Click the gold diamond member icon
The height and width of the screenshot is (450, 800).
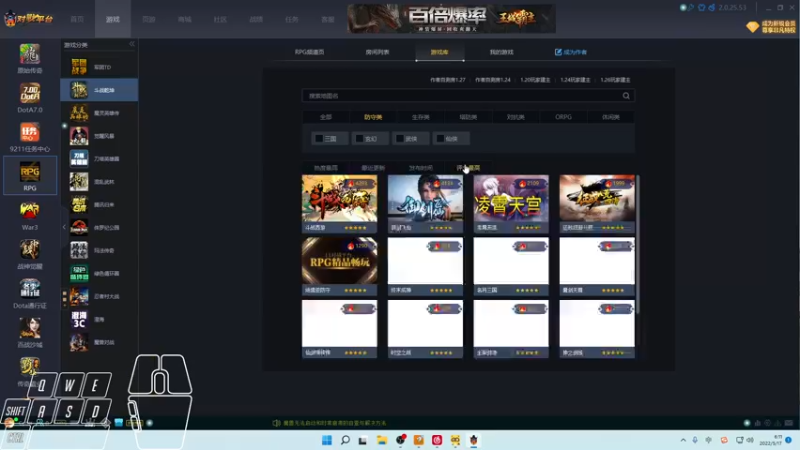tap(753, 27)
